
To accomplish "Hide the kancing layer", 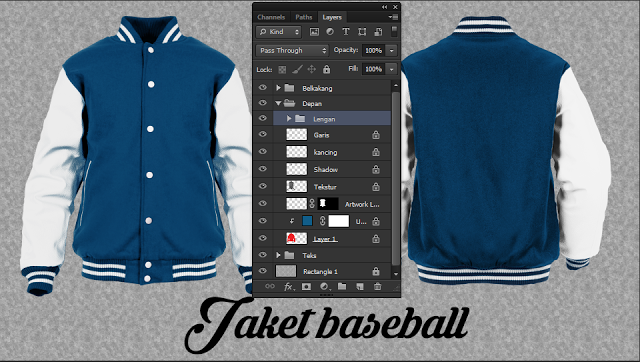I will [263, 151].
